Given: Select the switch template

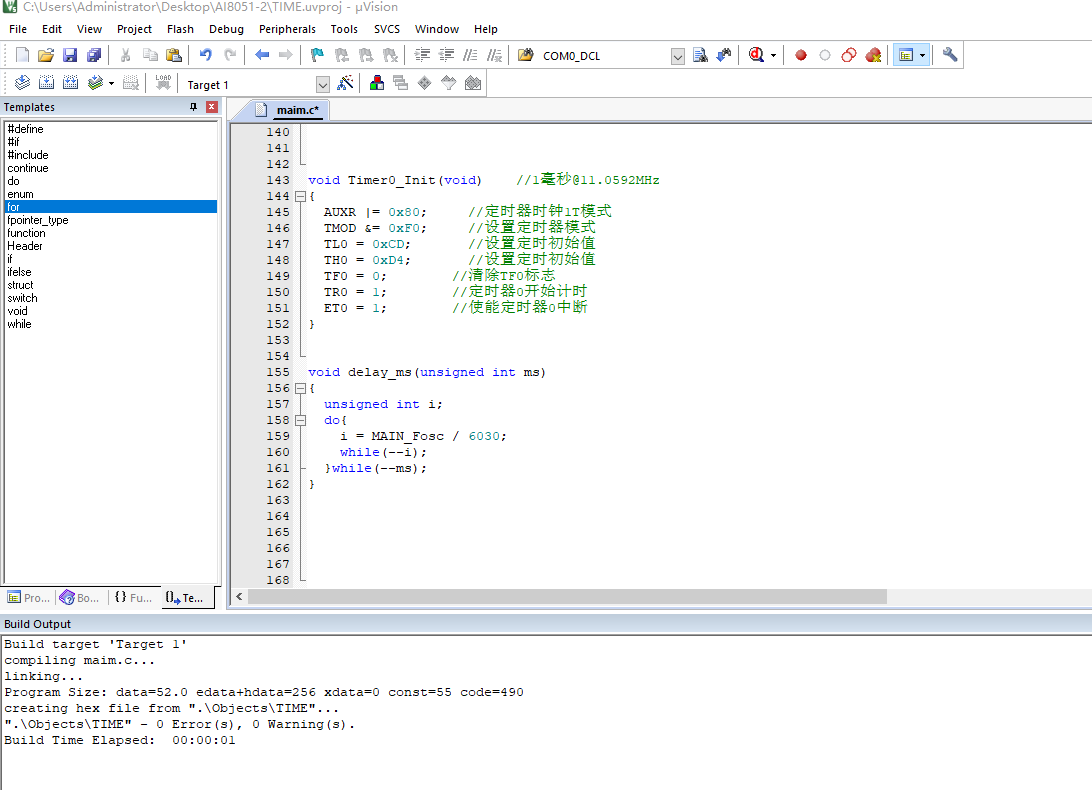Looking at the screenshot, I should [22, 298].
